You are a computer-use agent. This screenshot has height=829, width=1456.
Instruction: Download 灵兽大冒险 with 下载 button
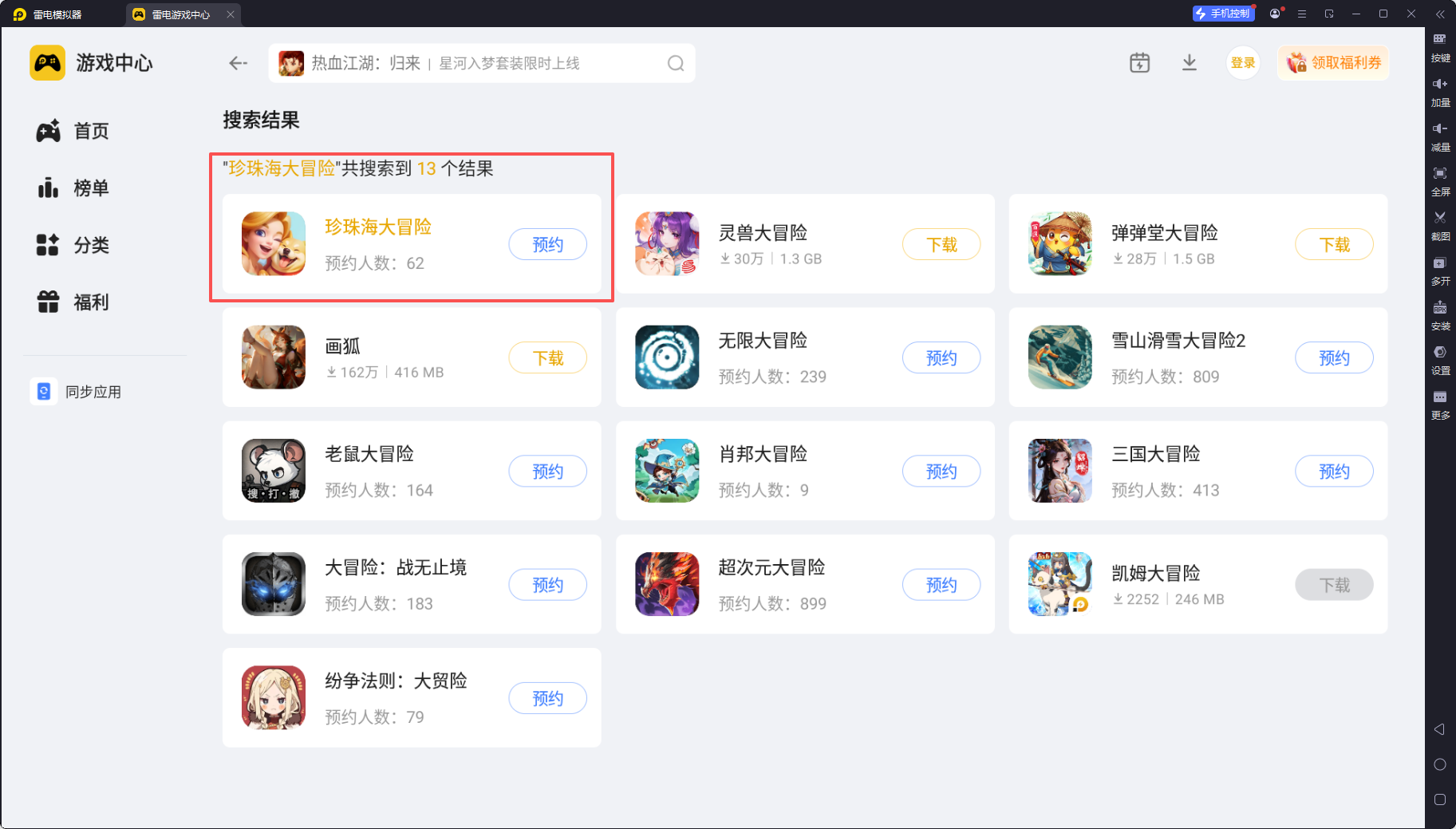[x=941, y=244]
